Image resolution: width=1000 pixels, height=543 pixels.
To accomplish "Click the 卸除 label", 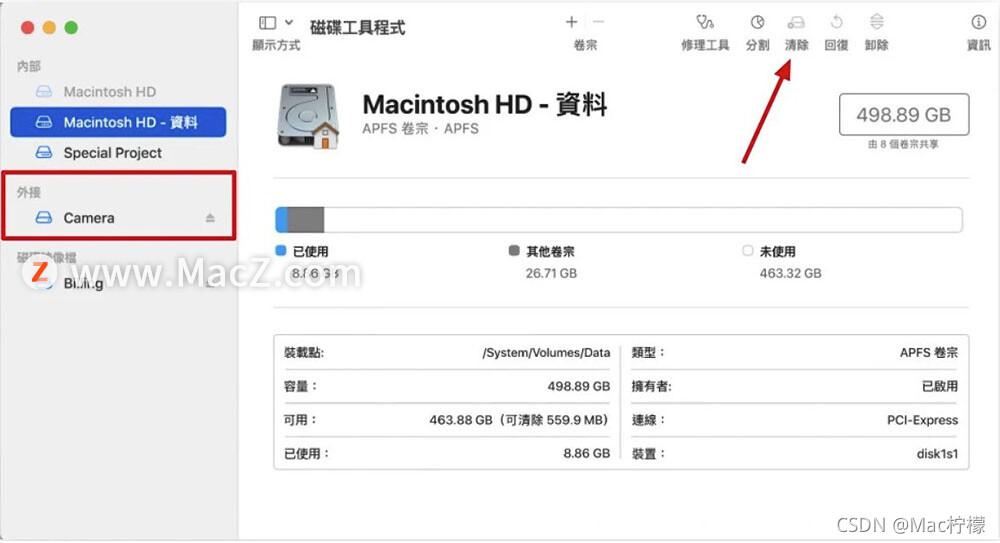I will click(x=876, y=45).
